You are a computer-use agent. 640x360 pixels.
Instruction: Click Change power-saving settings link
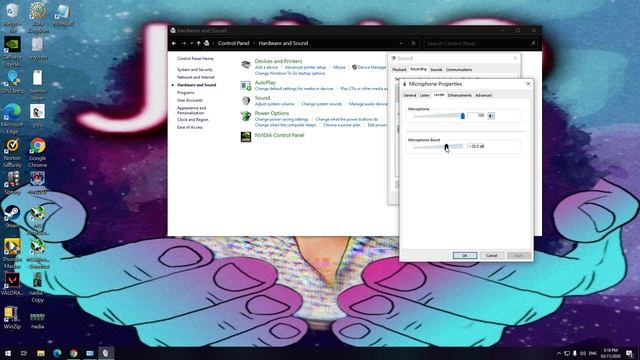(282, 119)
